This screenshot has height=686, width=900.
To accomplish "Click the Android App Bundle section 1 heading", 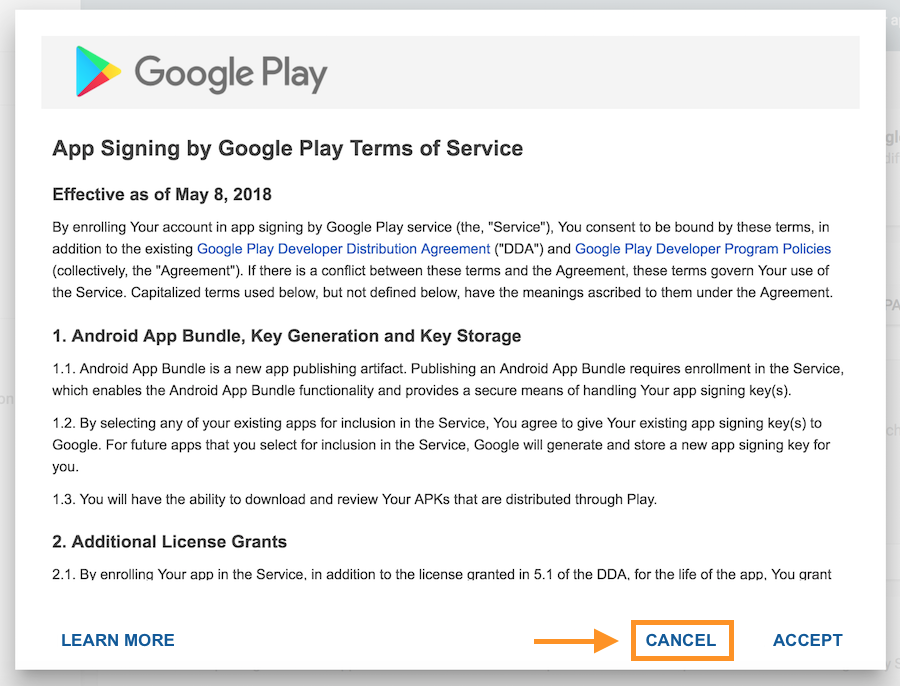I will pyautogui.click(x=286, y=336).
